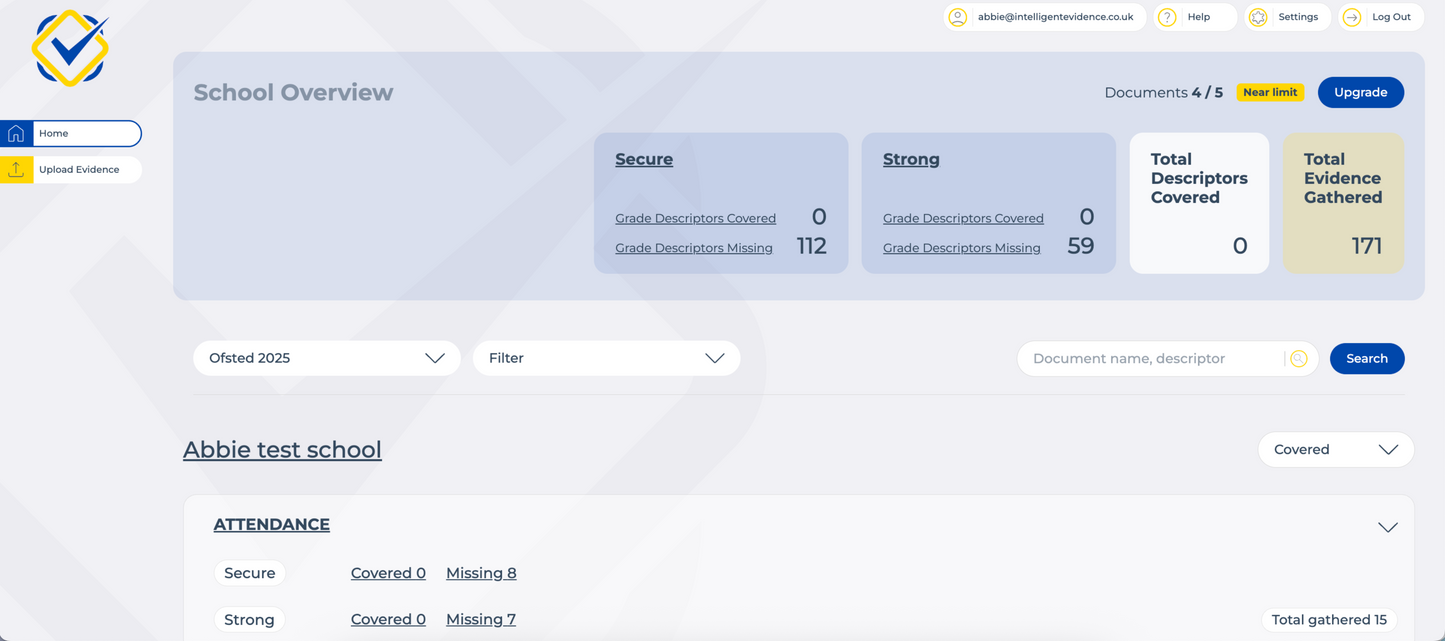Open the Covered dropdown
This screenshot has width=1445, height=641.
1335,449
